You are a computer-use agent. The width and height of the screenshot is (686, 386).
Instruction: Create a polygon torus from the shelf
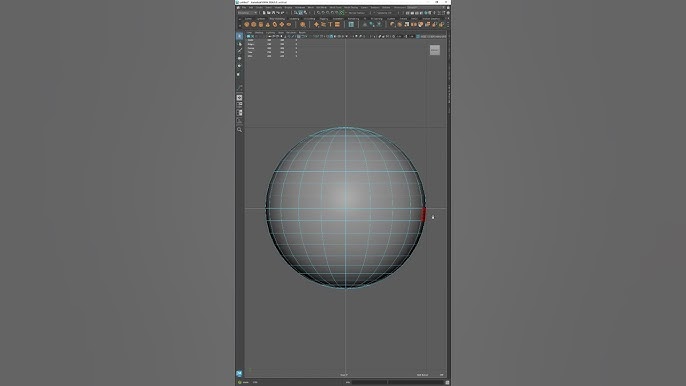(275, 25)
